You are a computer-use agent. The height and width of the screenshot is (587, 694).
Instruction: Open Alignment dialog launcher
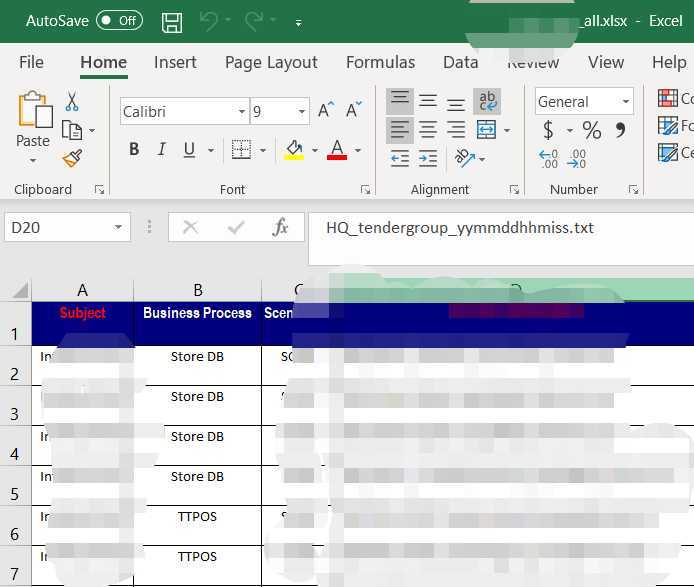coord(514,190)
